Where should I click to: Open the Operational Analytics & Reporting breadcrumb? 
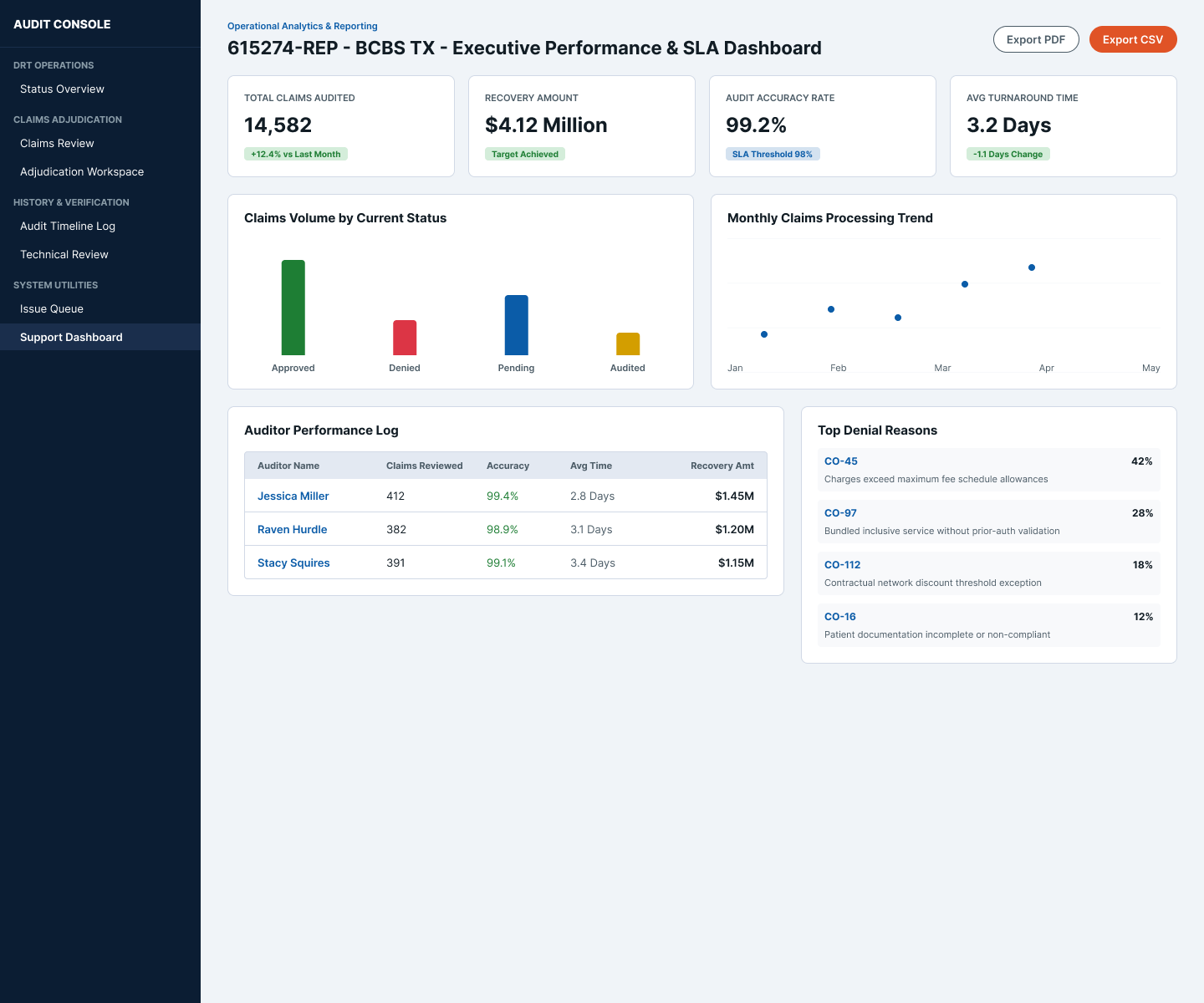303,26
